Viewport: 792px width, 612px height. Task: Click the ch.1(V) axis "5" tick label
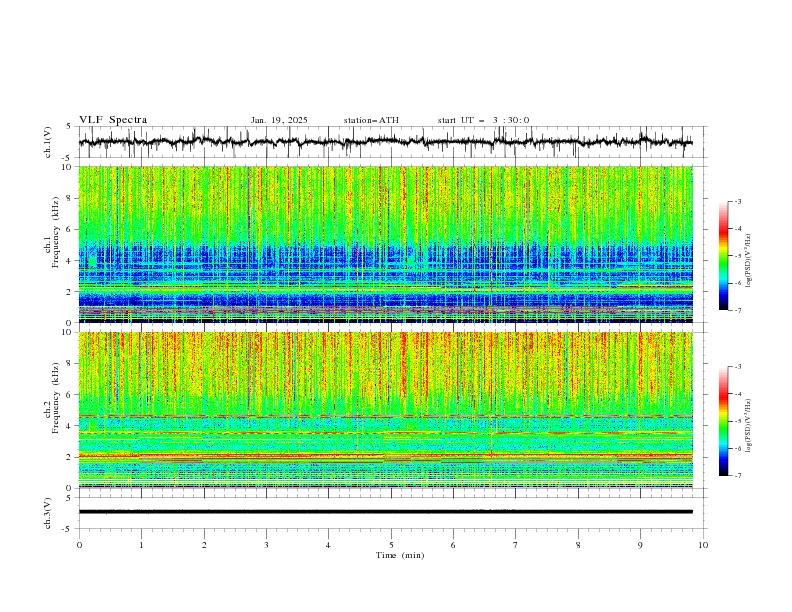point(69,127)
